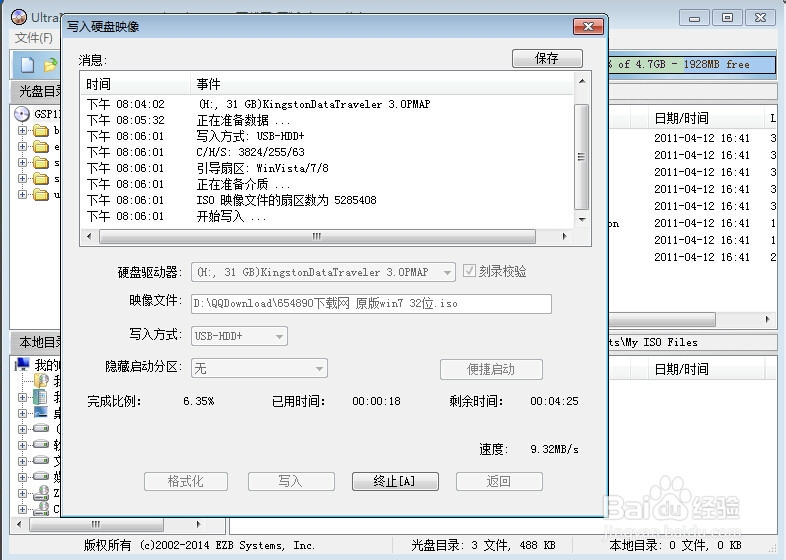Open the 隐藏启动分区 dropdown showing 无
Image resolution: width=786 pixels, height=560 pixels.
click(319, 369)
